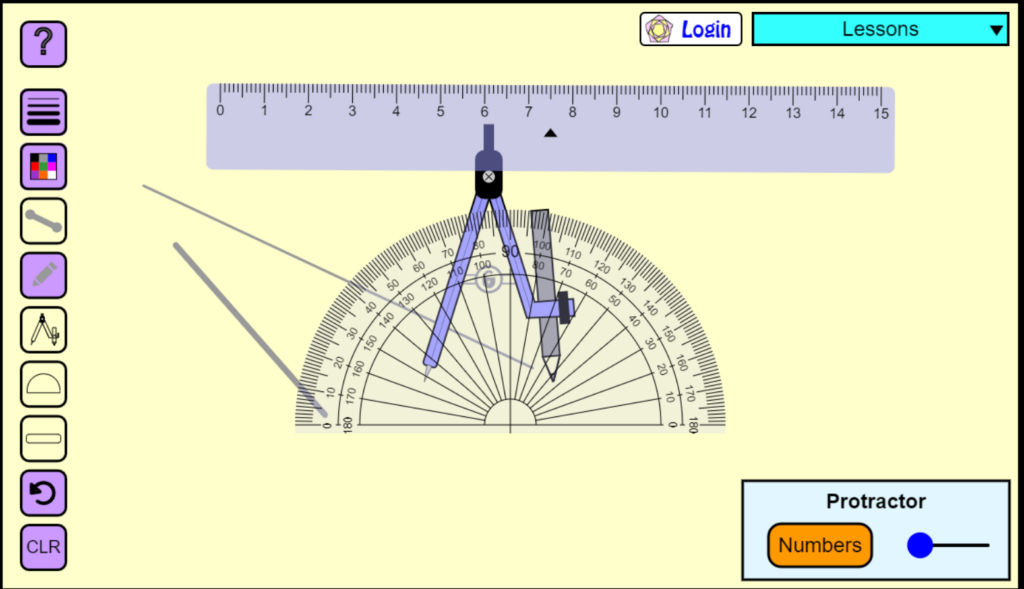The width and height of the screenshot is (1024, 589).
Task: Clear the canvas with CLR
Action: point(43,547)
